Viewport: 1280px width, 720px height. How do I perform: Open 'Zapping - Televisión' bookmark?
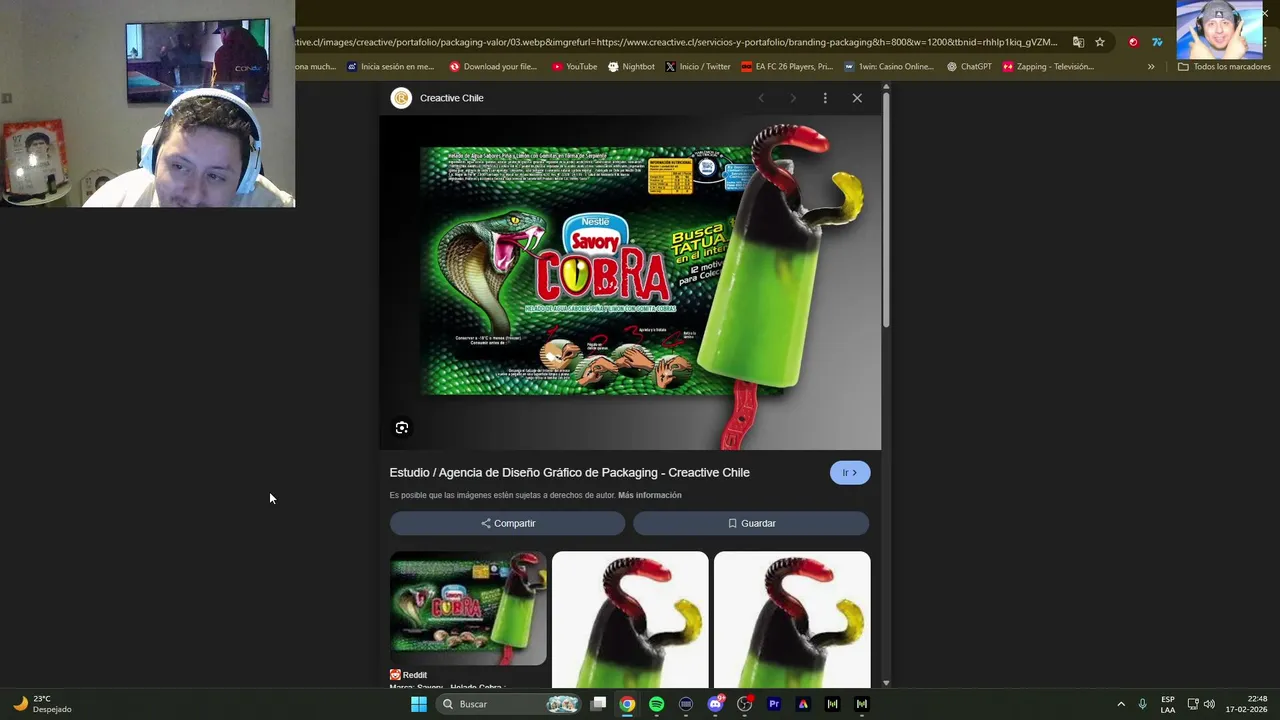pyautogui.click(x=1048, y=67)
